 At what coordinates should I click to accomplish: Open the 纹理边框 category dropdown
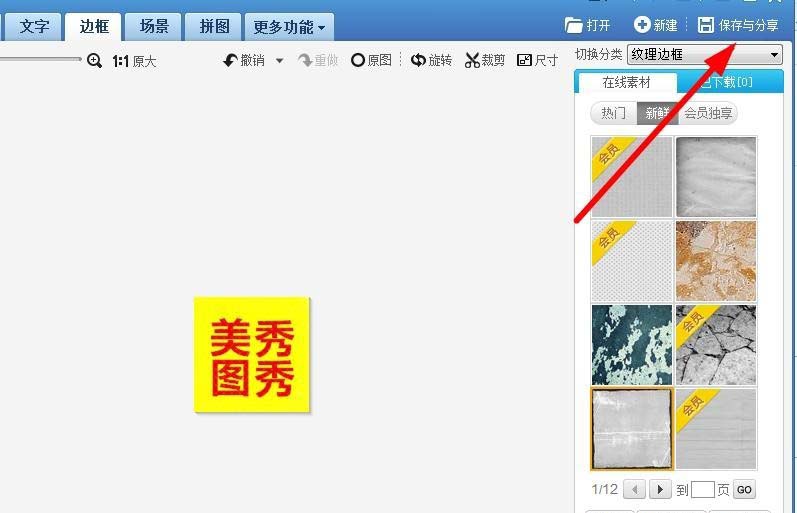(705, 54)
